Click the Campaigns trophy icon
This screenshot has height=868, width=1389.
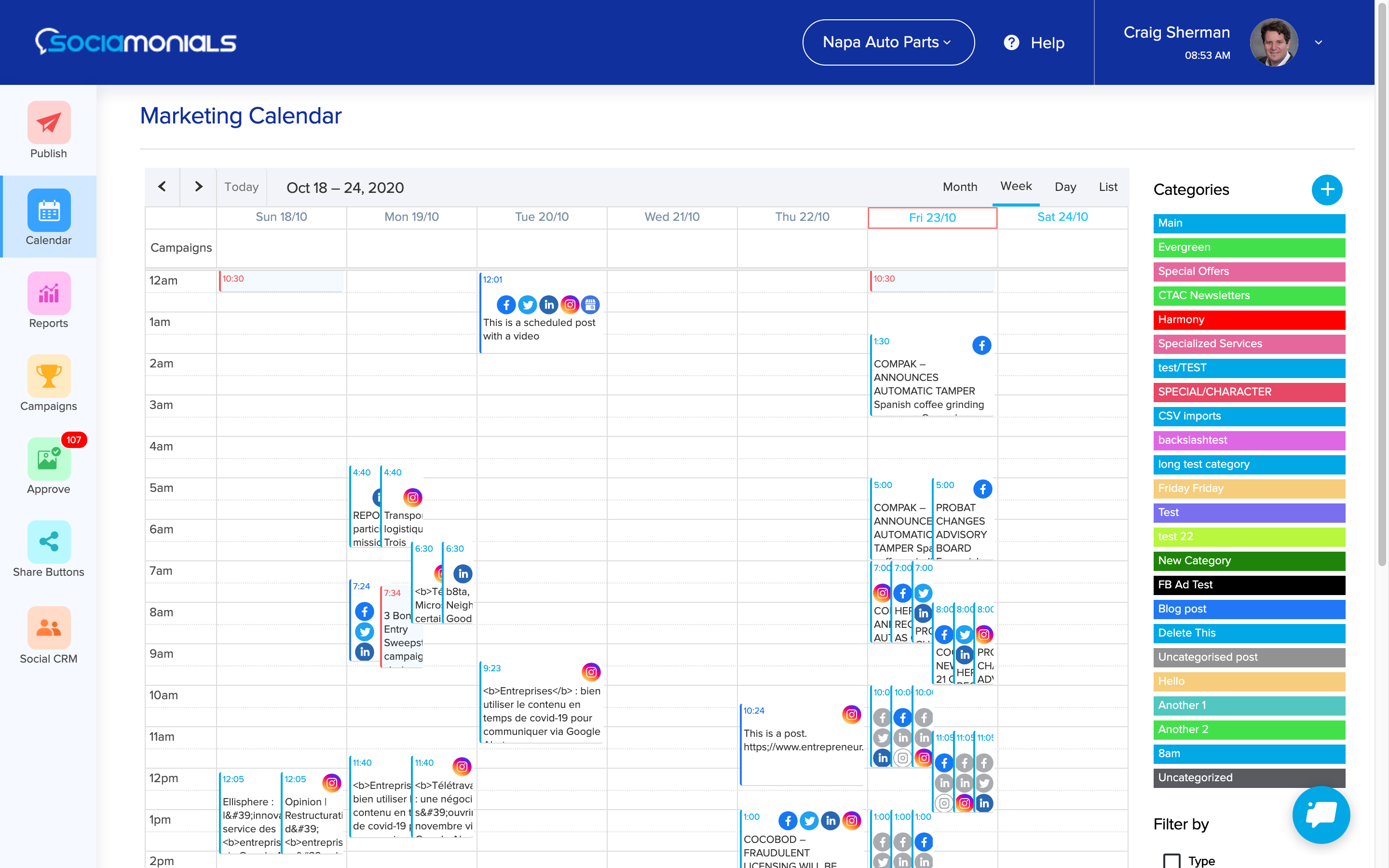[x=49, y=377]
